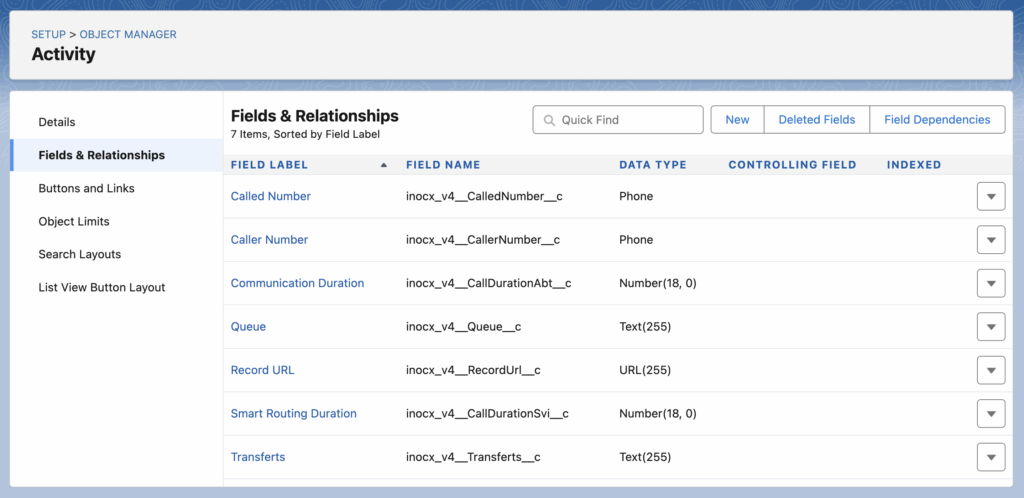
Task: Open List View Button Layout
Action: (102, 287)
